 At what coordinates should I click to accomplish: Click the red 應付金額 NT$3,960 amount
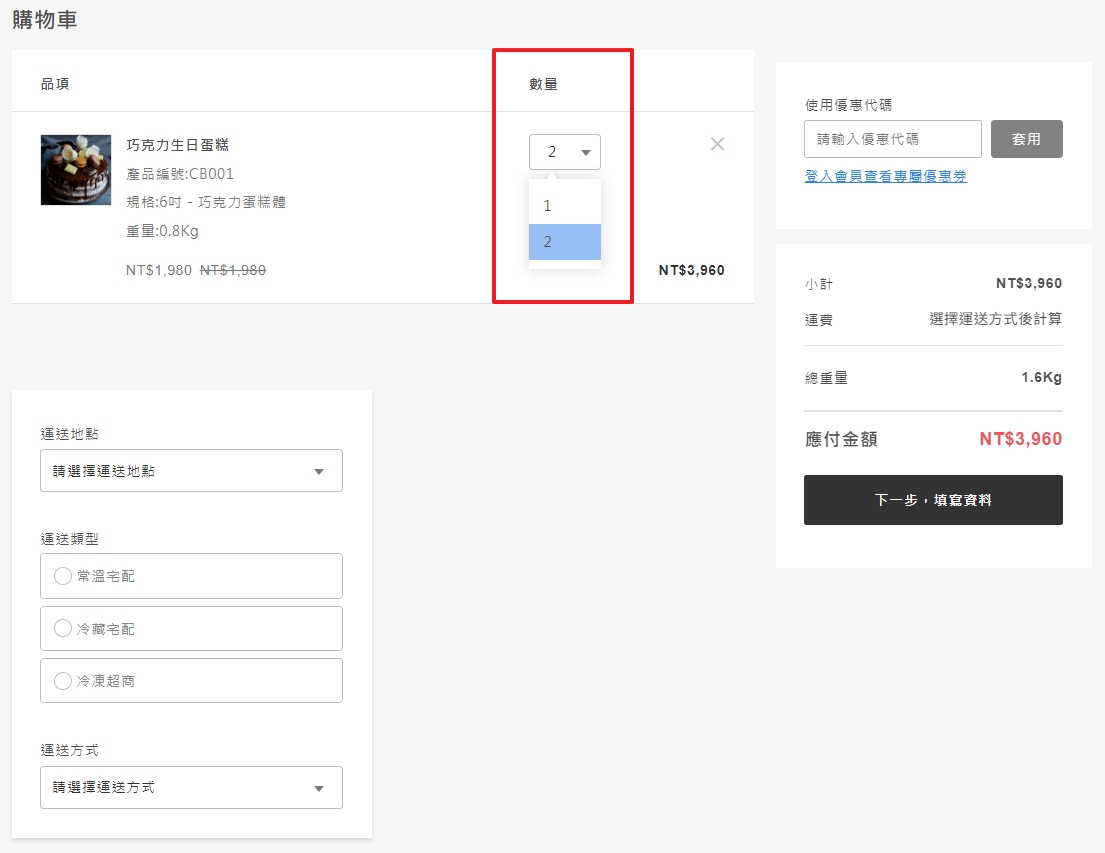pyautogui.click(x=1020, y=439)
